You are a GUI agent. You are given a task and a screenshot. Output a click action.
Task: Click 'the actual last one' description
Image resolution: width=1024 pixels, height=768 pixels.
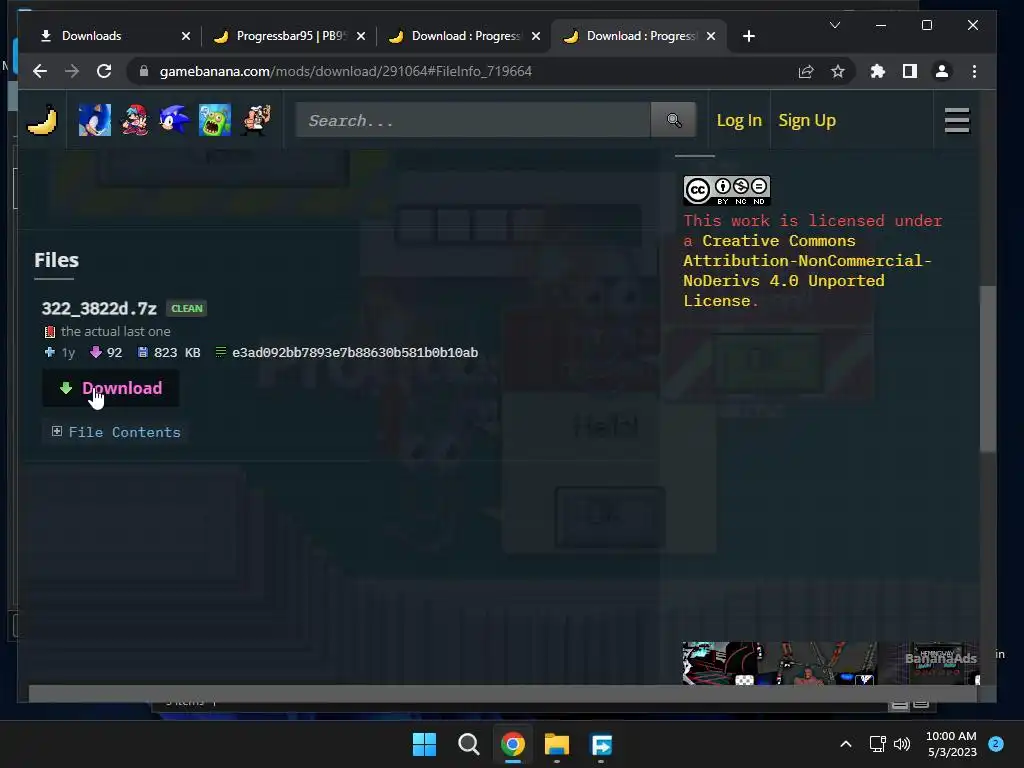(x=116, y=331)
